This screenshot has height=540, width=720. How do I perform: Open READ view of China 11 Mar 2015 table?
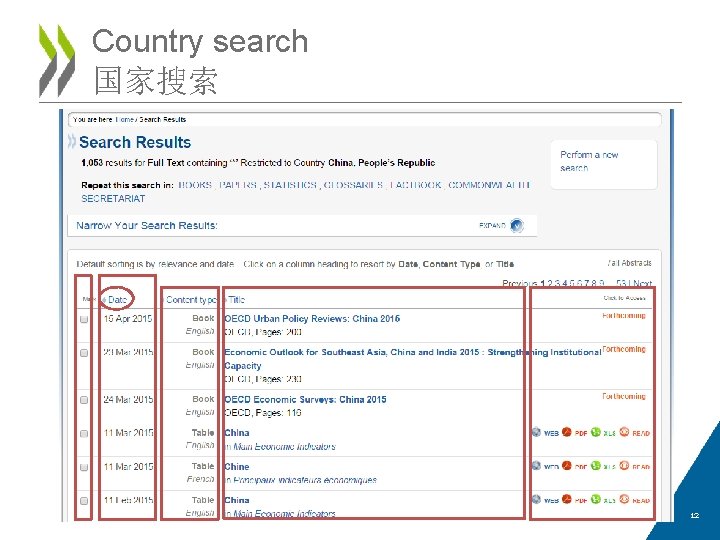pyautogui.click(x=635, y=433)
